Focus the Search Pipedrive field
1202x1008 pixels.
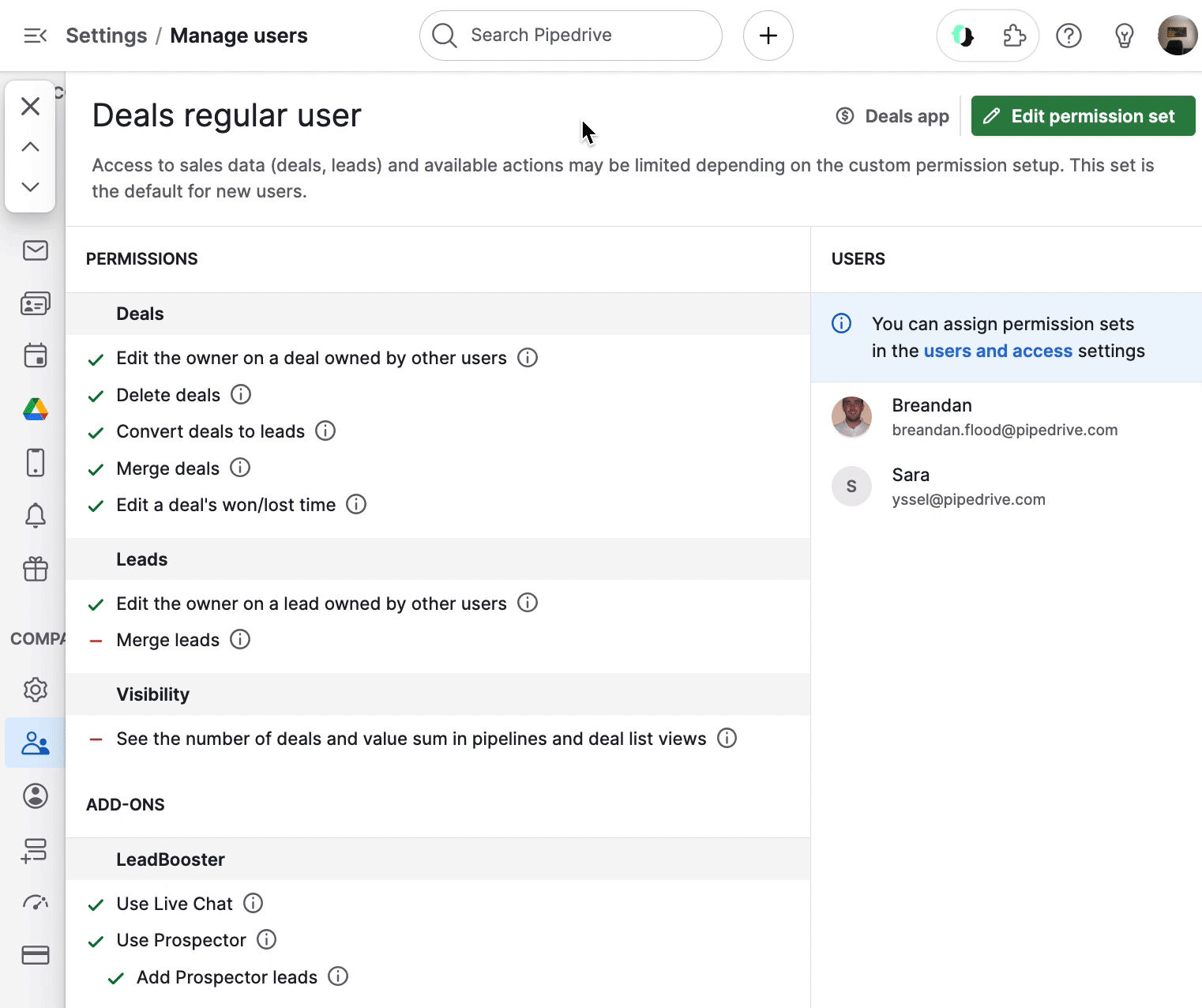click(570, 36)
